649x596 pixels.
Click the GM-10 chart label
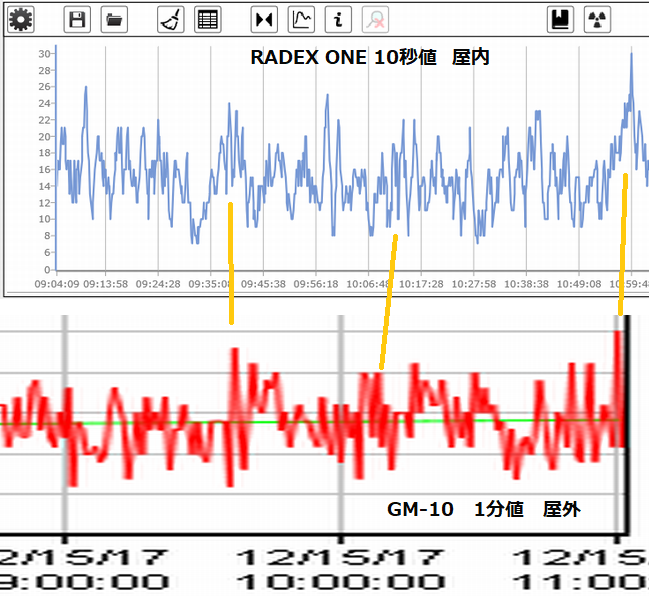pos(483,509)
